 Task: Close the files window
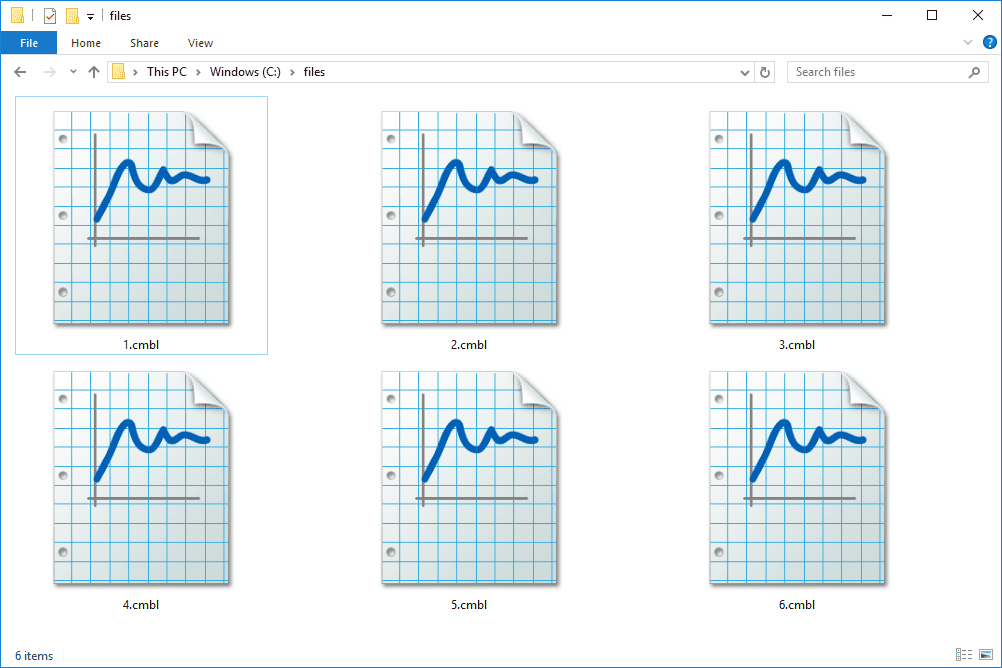pyautogui.click(x=978, y=15)
